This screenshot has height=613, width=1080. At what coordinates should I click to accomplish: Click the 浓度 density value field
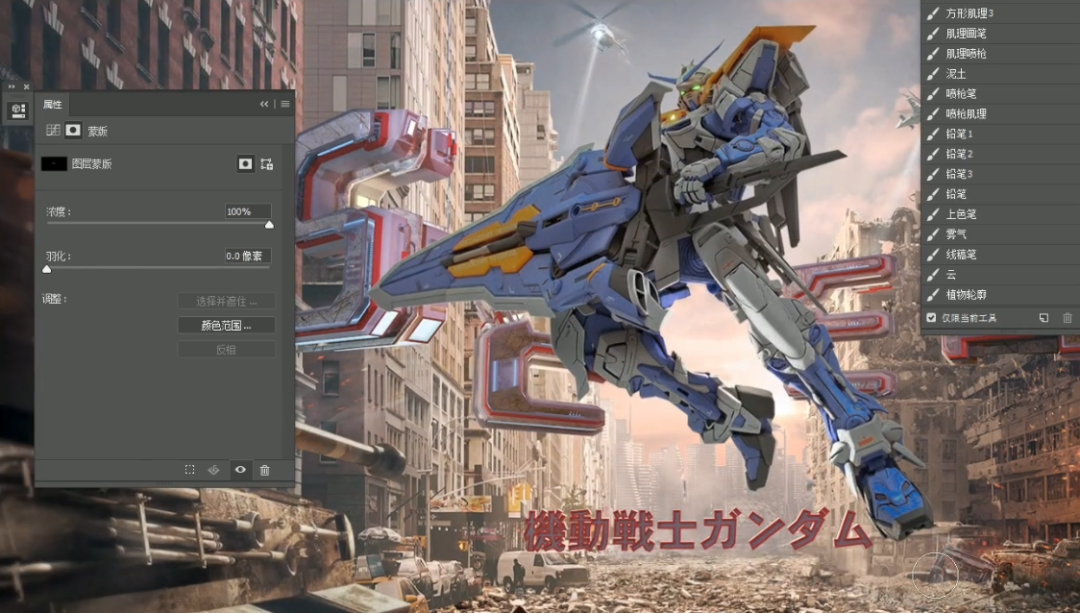[248, 211]
